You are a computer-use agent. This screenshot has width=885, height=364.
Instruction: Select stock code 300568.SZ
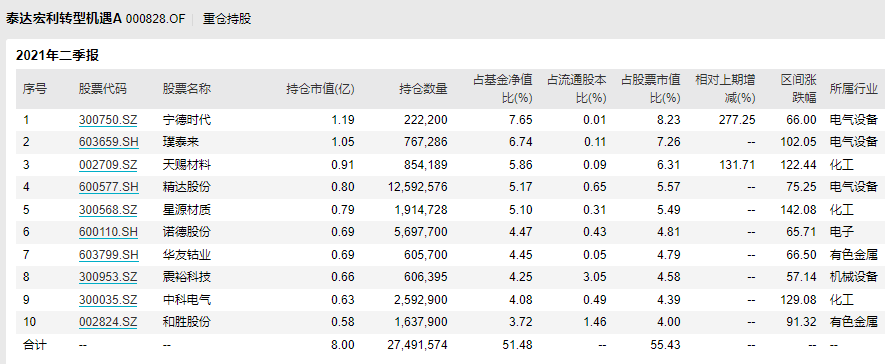coord(108,210)
